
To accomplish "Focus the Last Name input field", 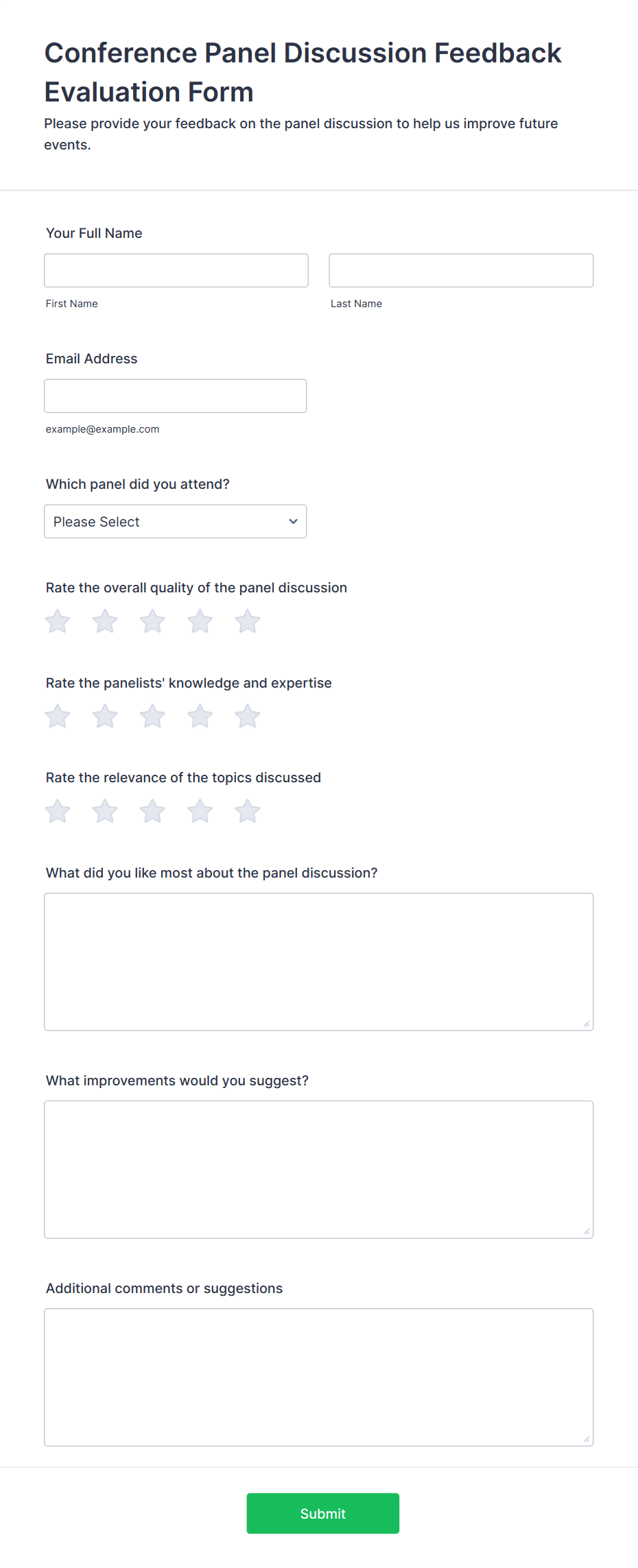I will point(461,270).
